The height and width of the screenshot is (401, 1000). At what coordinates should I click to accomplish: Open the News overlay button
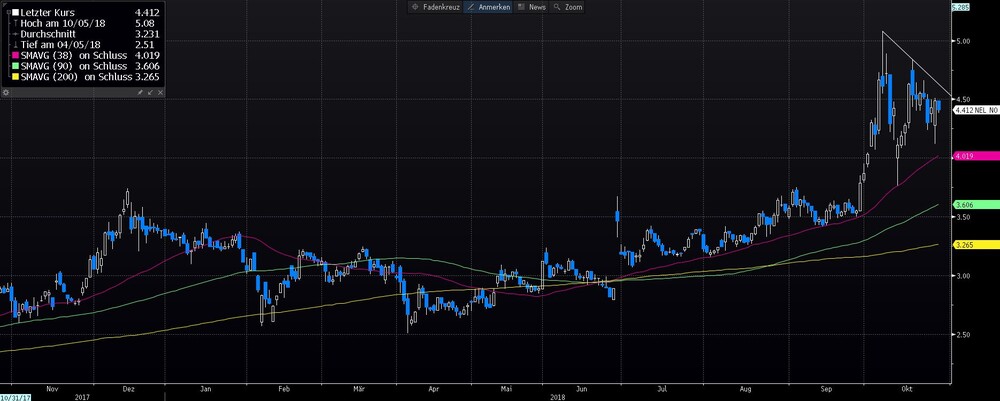pos(532,7)
